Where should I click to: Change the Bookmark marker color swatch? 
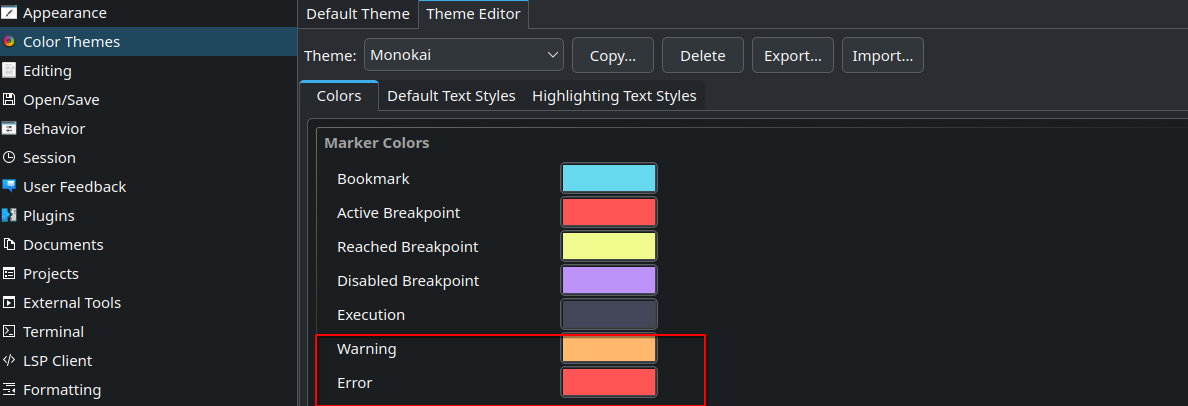click(608, 179)
